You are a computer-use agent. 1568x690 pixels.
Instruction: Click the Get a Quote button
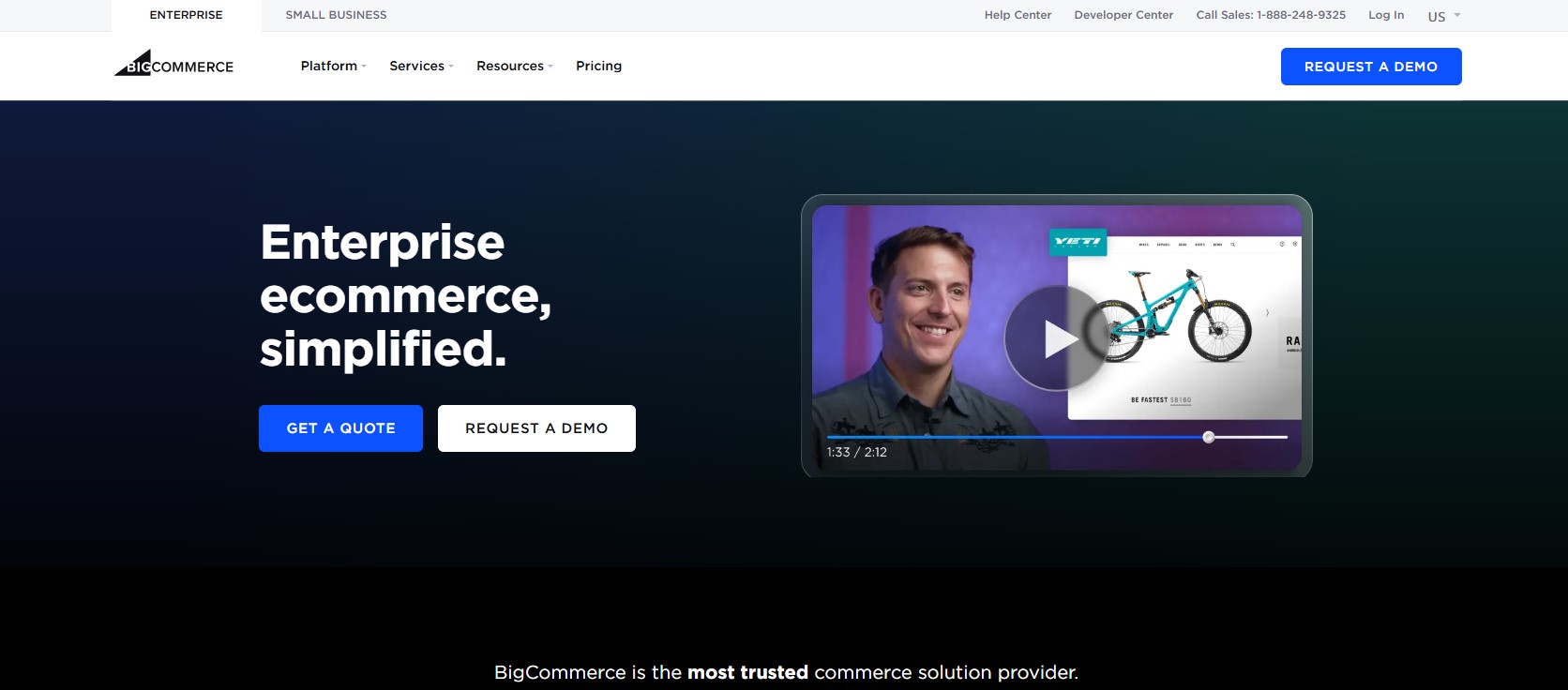coord(340,428)
